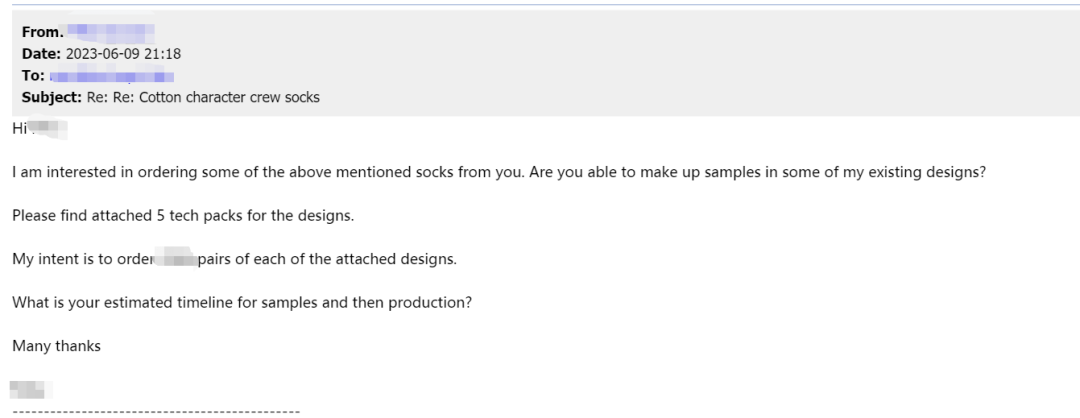Click the Many thanks closing line
This screenshot has height=418, width=1080.
(x=56, y=346)
